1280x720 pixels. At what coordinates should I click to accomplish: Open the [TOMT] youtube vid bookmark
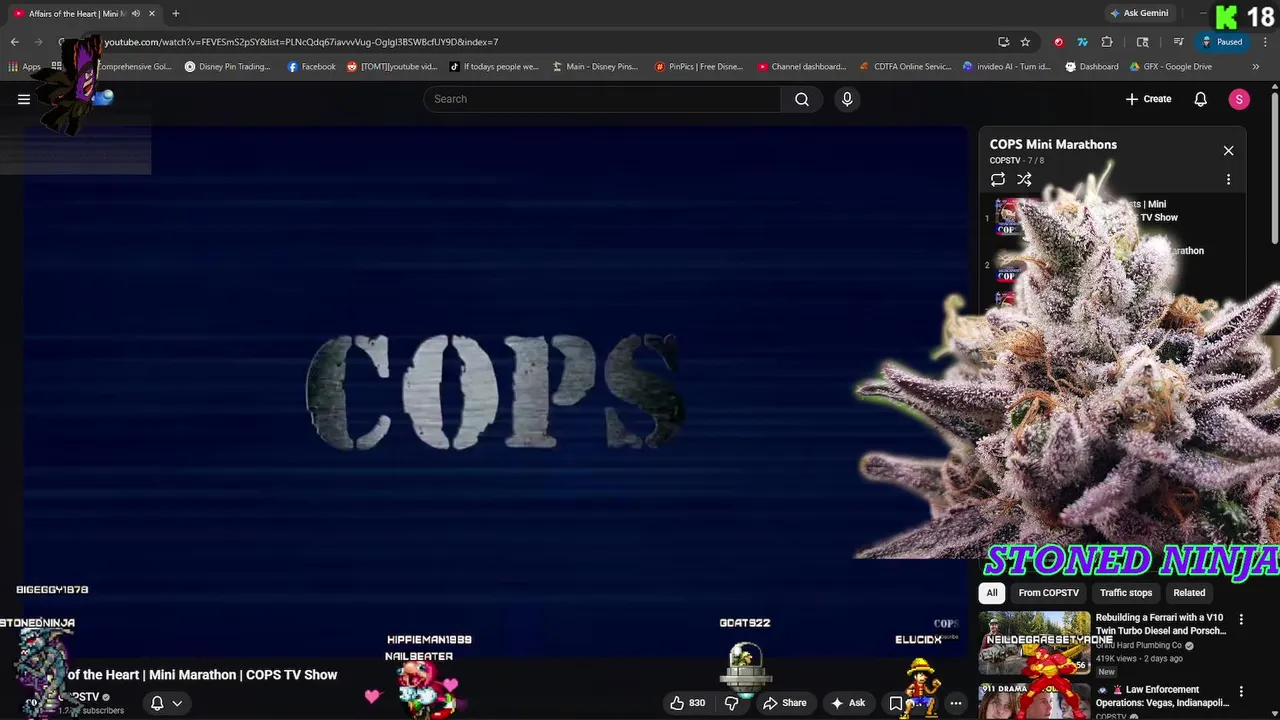tap(392, 67)
